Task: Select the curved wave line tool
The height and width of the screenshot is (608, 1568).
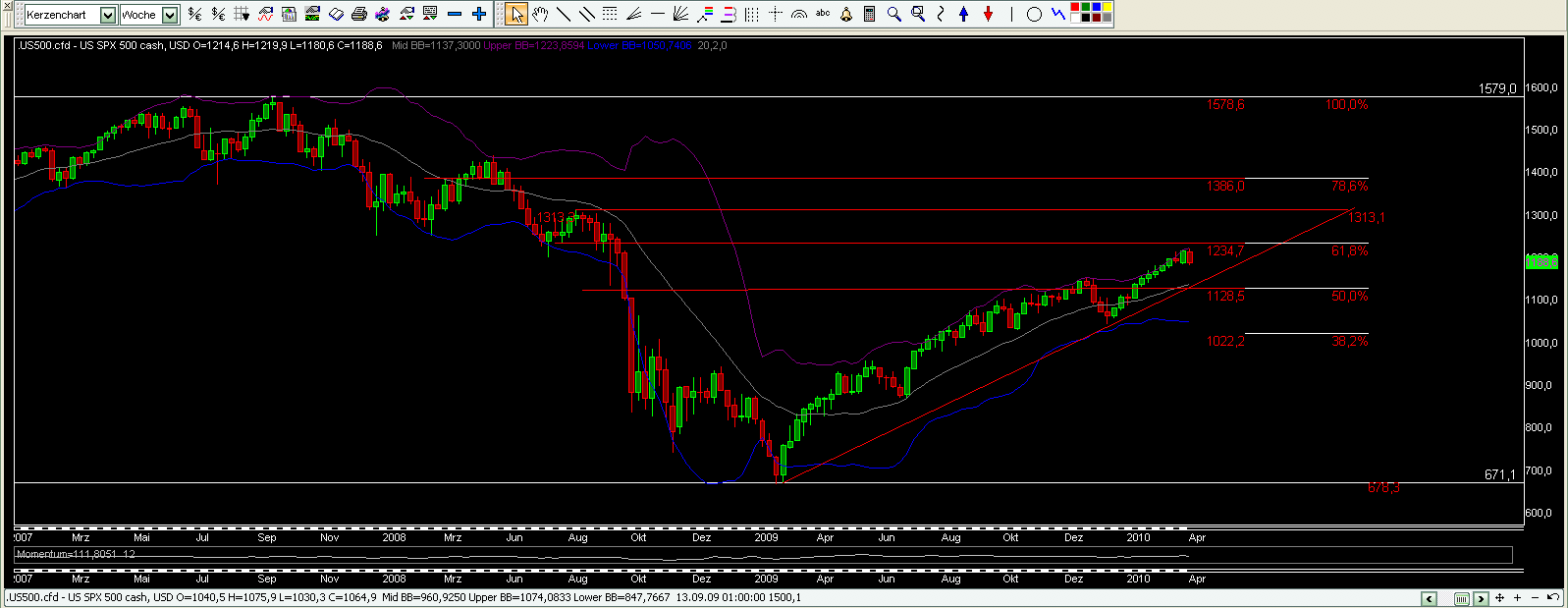Action: (940, 14)
